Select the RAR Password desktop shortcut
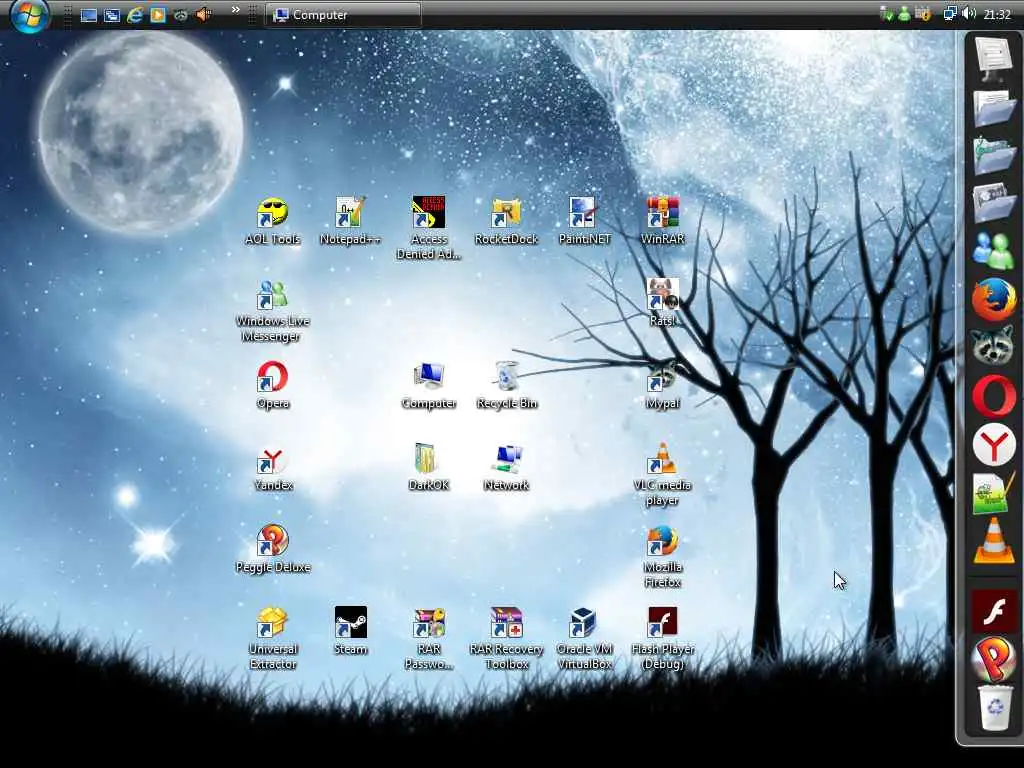This screenshot has width=1024, height=768. tap(429, 639)
